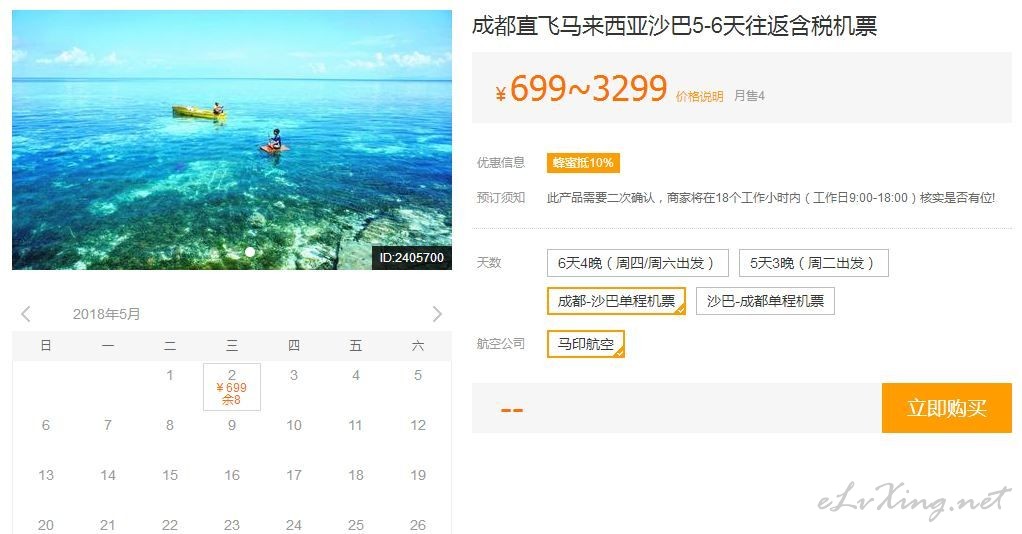Pick May 2 priced ¥699 in calendar
This screenshot has width=1022, height=534.
coord(232,387)
